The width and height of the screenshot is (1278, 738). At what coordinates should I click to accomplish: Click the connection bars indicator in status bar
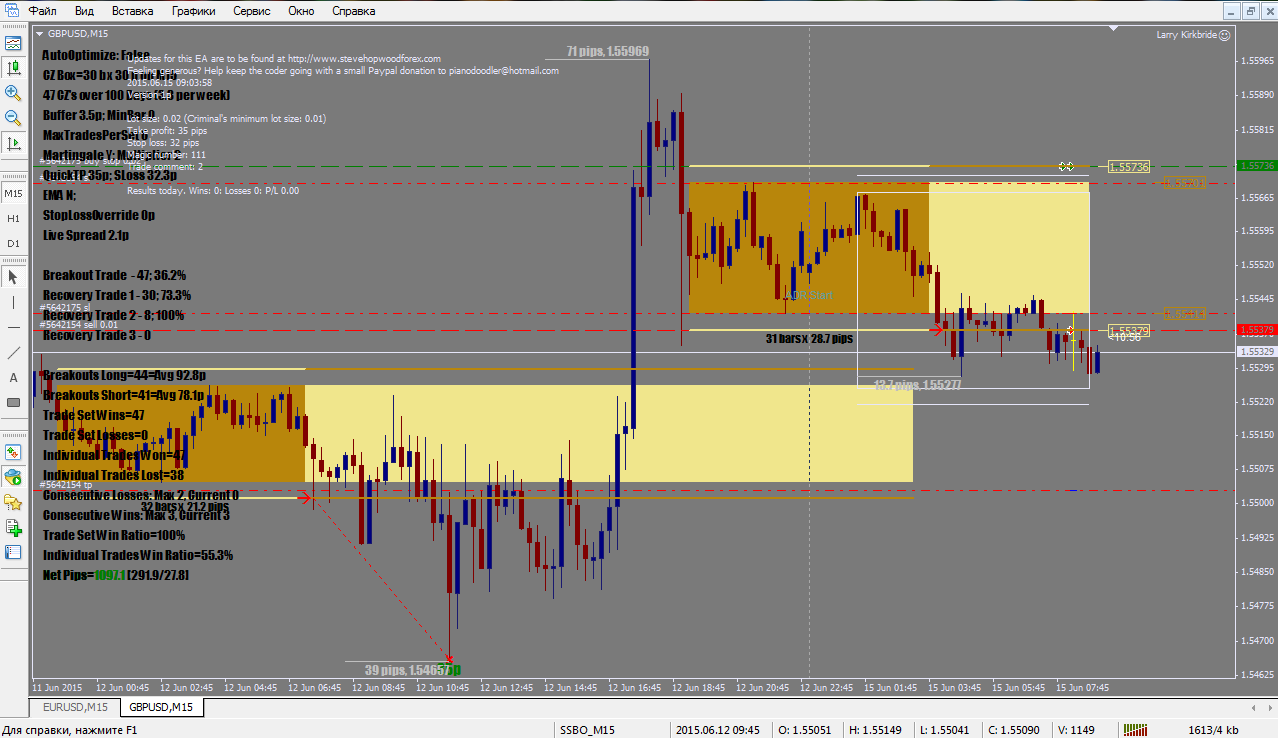click(1137, 730)
